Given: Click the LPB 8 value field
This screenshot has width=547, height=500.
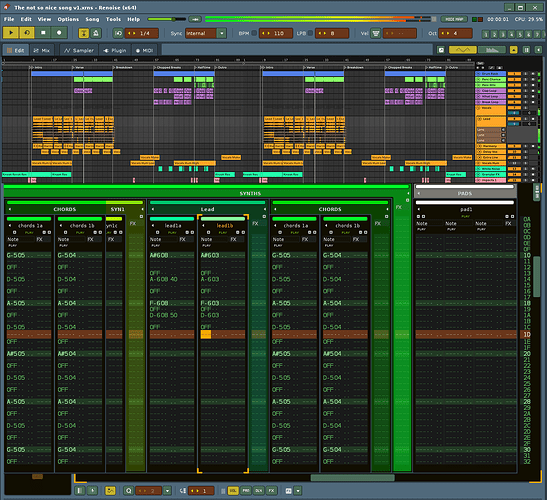Looking at the screenshot, I should point(332,33).
